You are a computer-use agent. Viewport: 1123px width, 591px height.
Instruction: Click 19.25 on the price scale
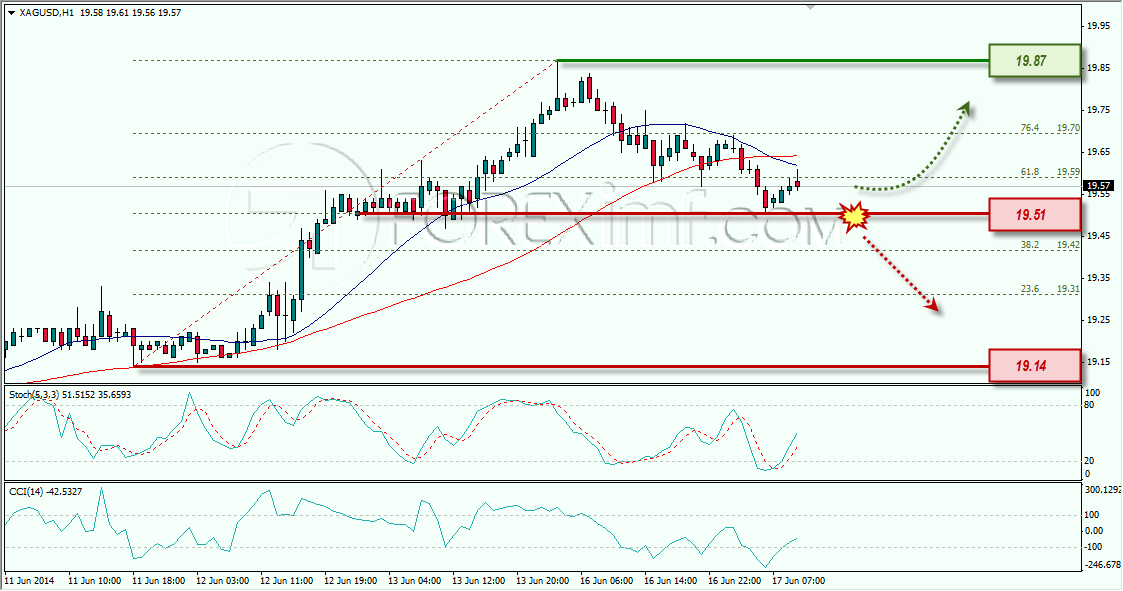coord(1099,320)
